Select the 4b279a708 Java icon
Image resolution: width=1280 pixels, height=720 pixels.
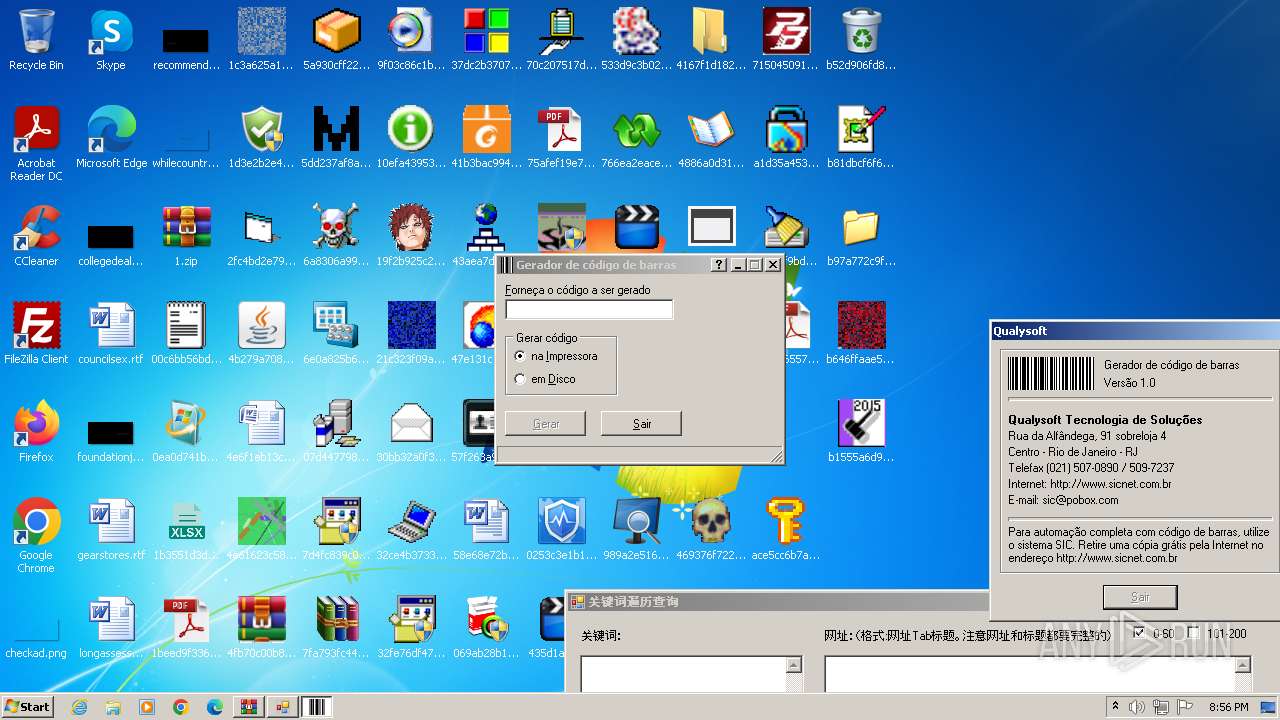(261, 334)
